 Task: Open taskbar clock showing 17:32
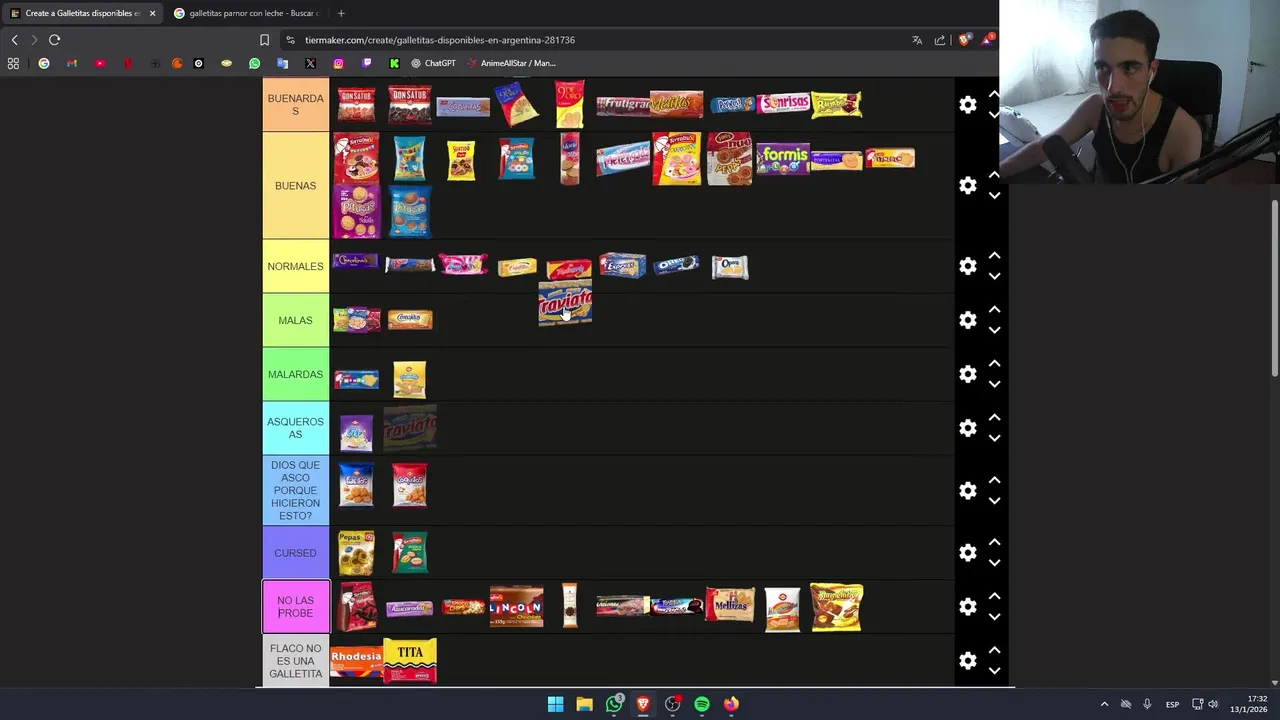(x=1249, y=704)
